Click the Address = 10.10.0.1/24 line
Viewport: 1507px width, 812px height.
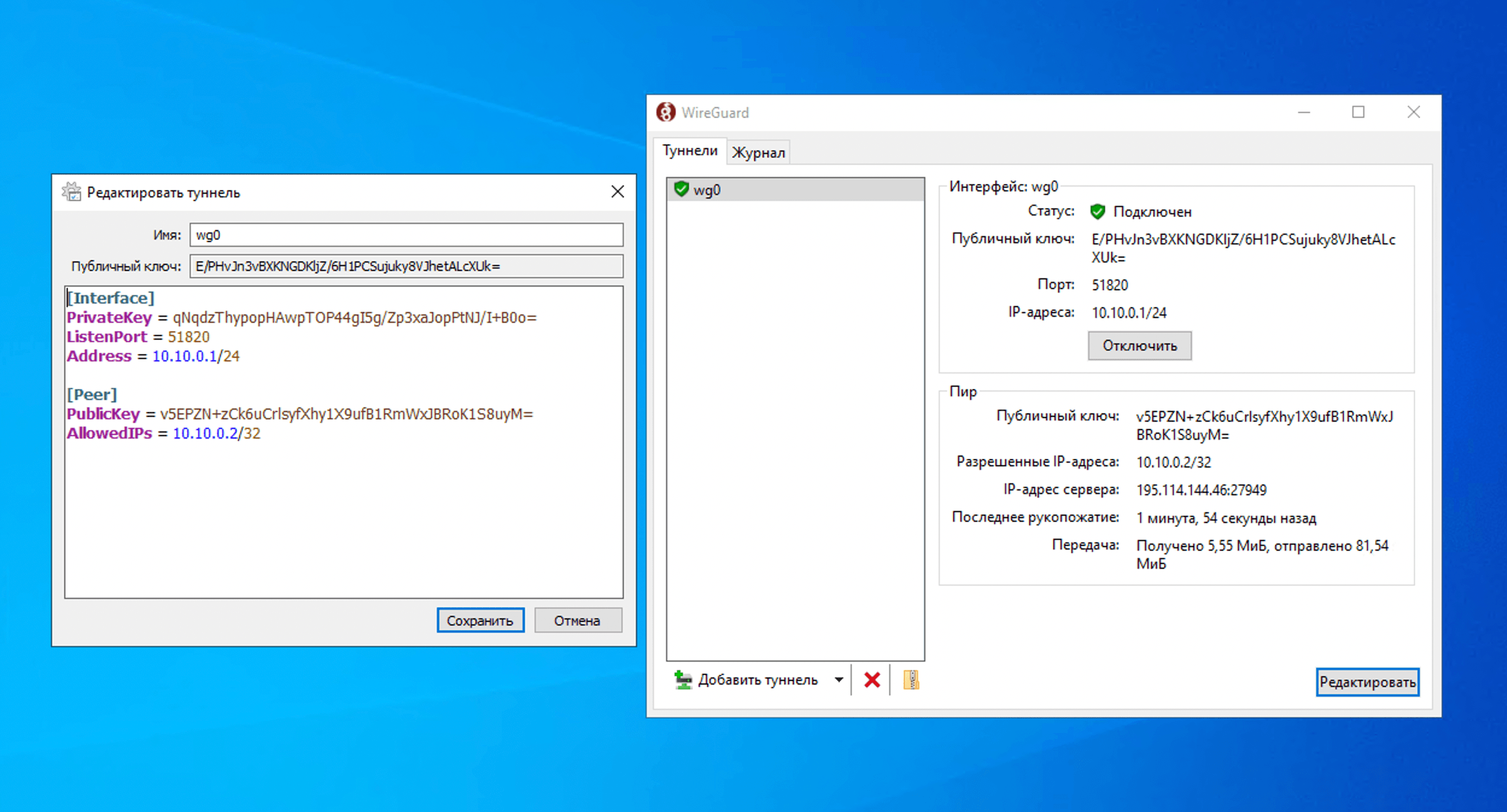click(153, 356)
